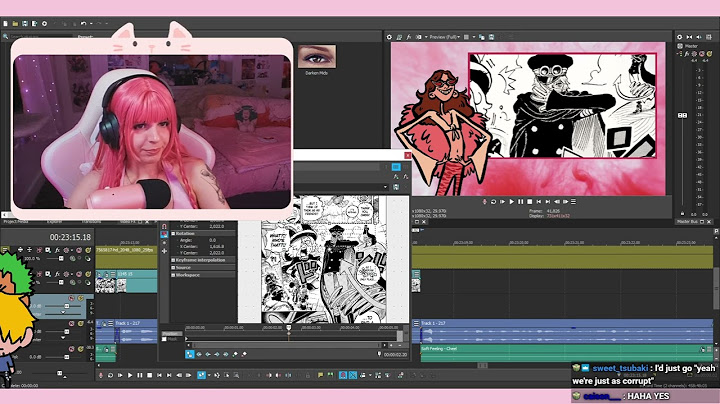Select the Position keyframe row label
This screenshot has width=720, height=404.
point(172,334)
